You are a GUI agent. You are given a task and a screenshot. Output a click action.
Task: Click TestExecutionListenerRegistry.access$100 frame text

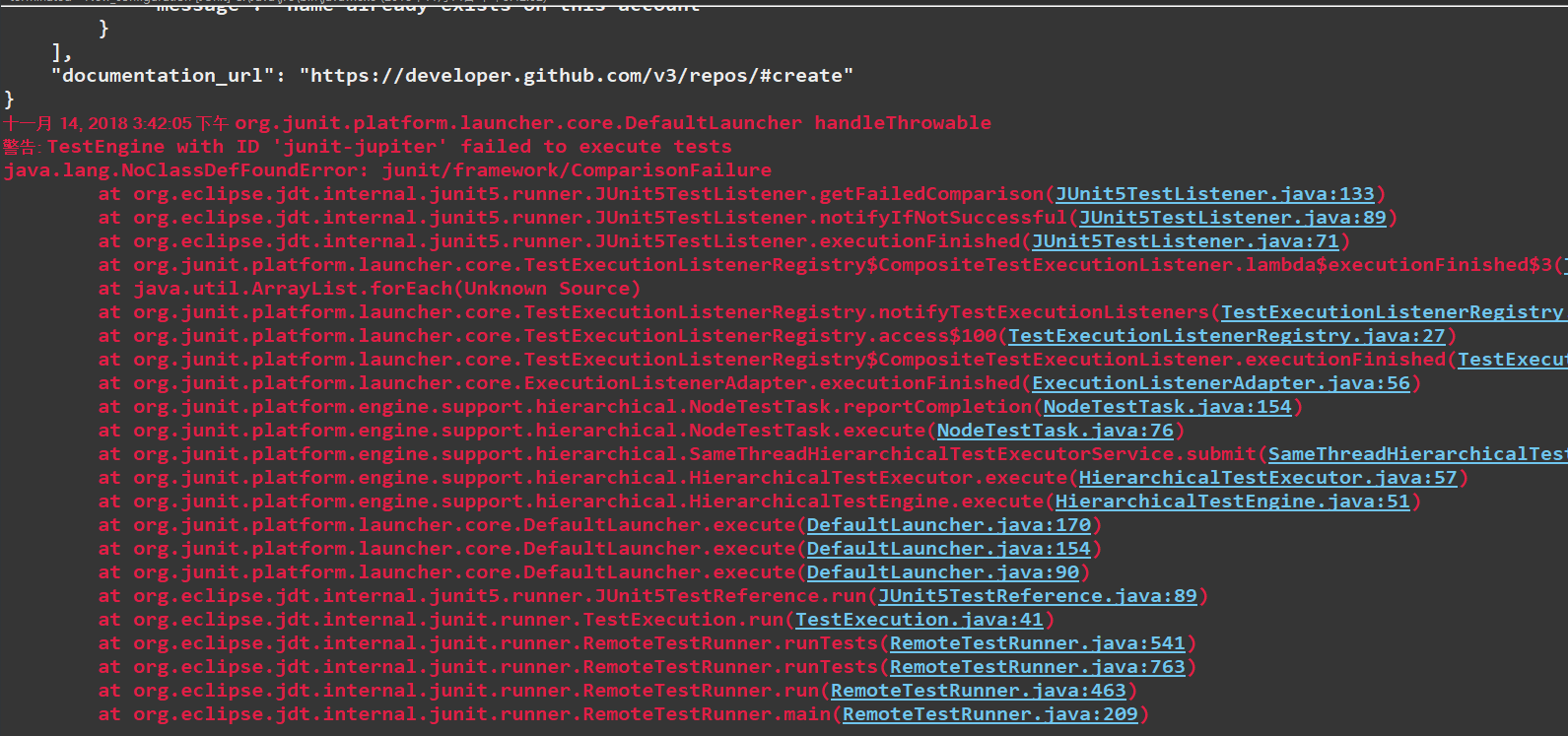760,336
